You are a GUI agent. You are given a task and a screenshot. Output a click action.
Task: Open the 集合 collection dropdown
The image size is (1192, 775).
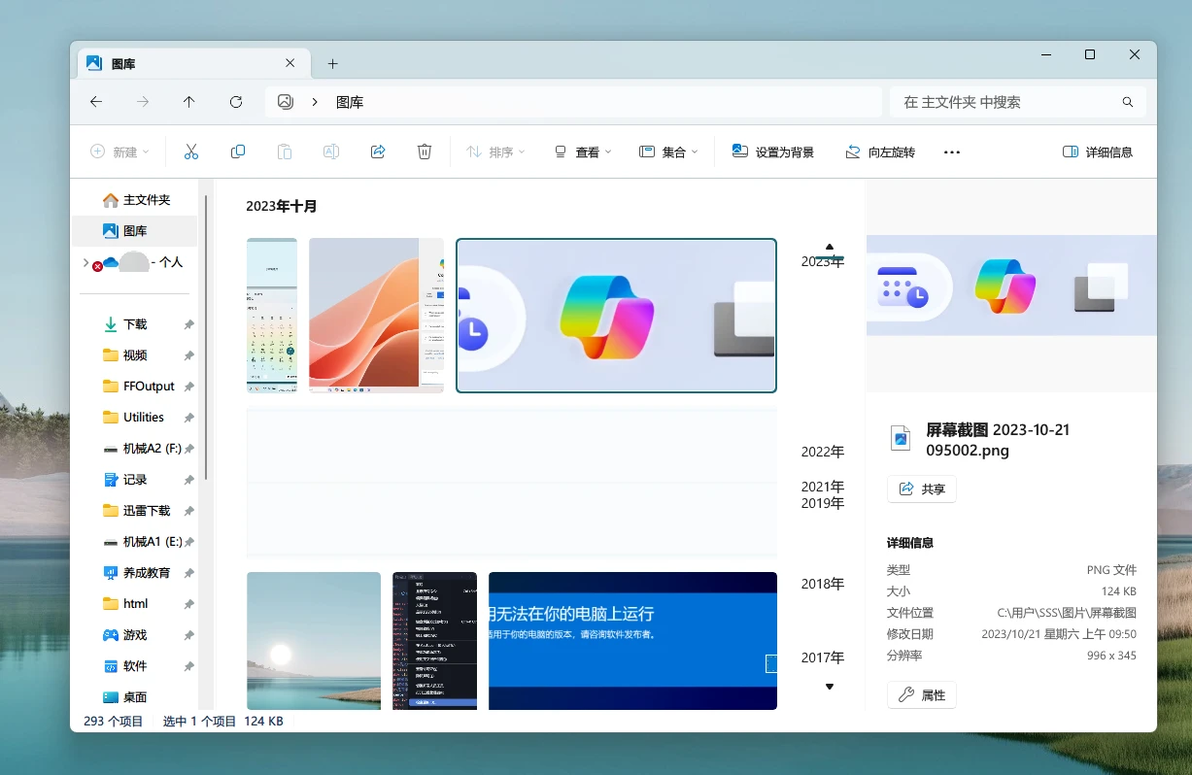tap(668, 152)
